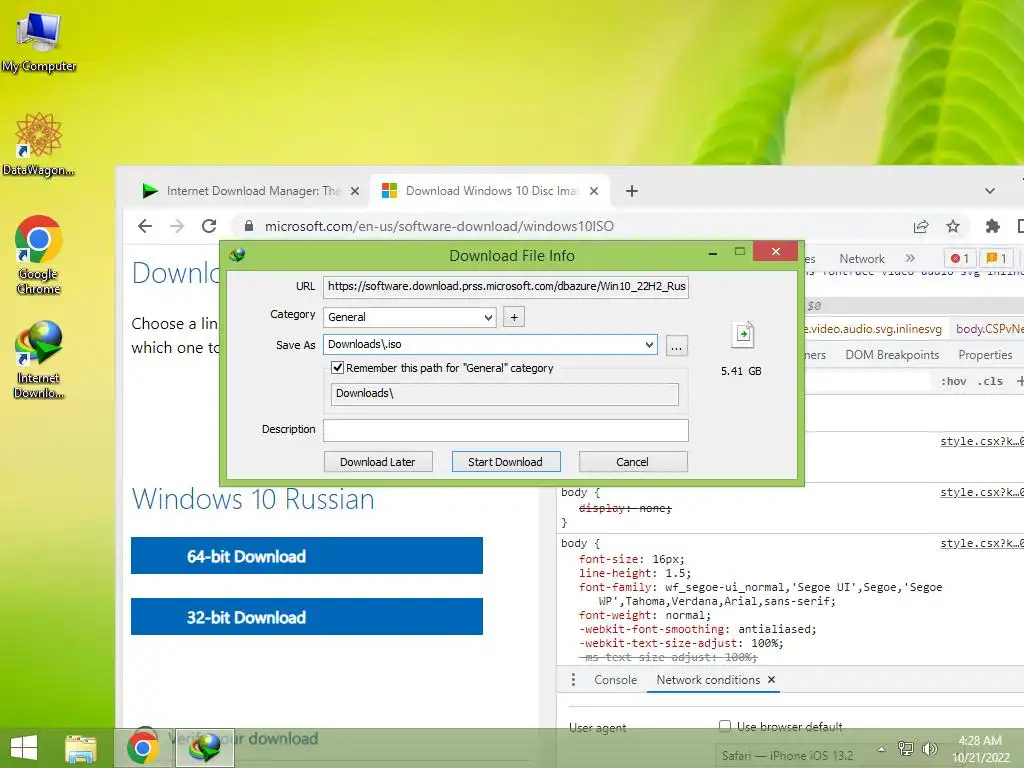This screenshot has width=1024, height=768.
Task: Open the DataWagon desktop shortcut
Action: [39, 144]
